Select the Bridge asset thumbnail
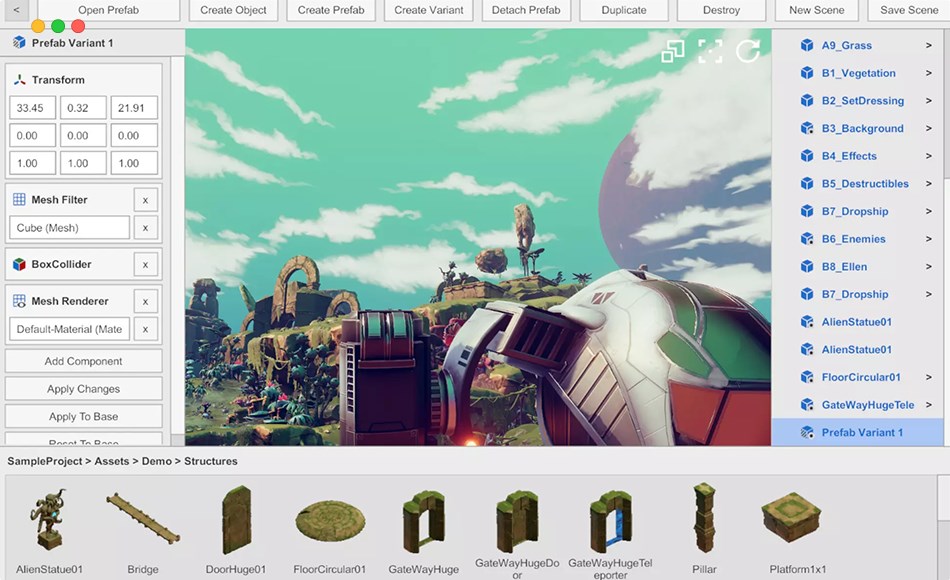 click(143, 522)
